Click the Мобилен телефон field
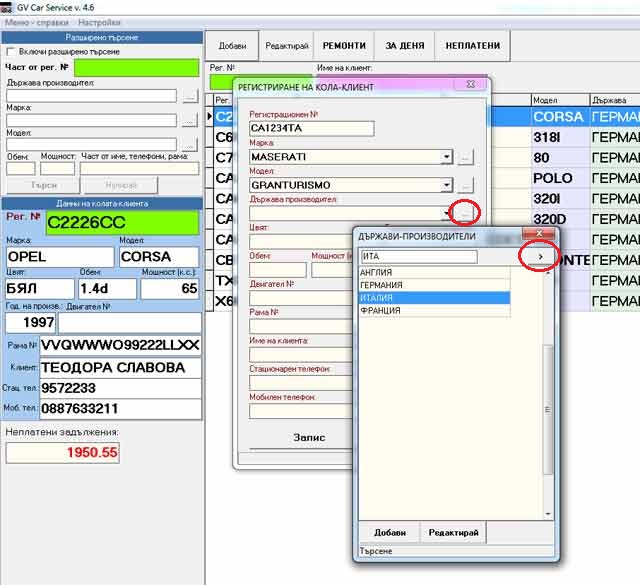Screen dimensions: 640x585 click(x=301, y=411)
